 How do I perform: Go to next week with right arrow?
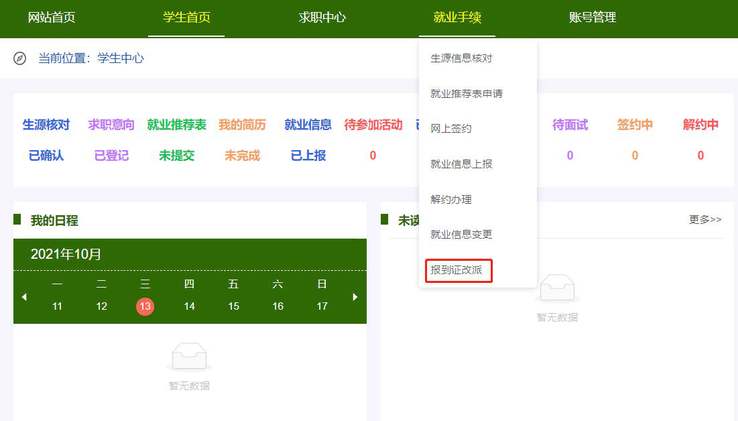click(354, 297)
